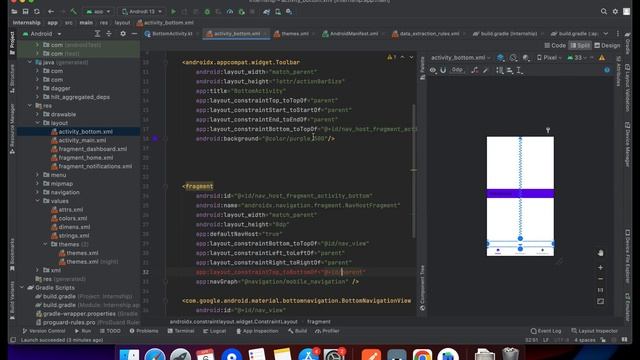Open the Logcat tool window
This screenshot has height=360, width=640.
[214, 331]
